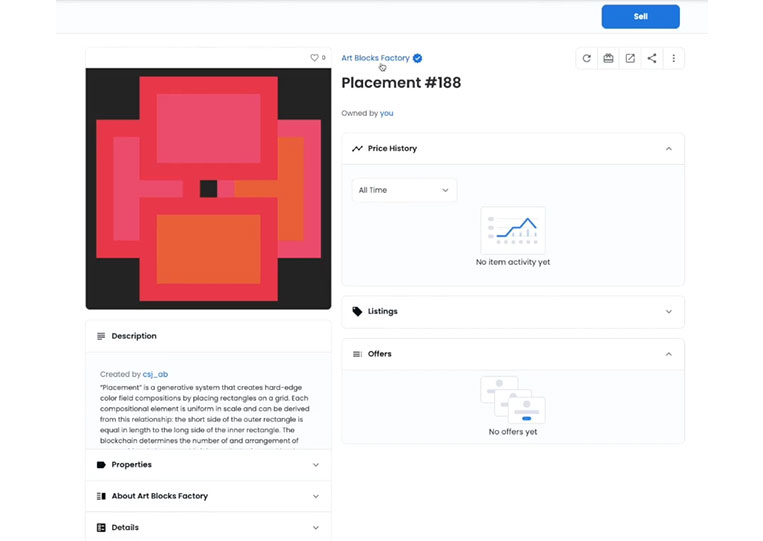Click the empty price chart illustration
Image resolution: width=763 pixels, height=541 pixels.
click(513, 231)
